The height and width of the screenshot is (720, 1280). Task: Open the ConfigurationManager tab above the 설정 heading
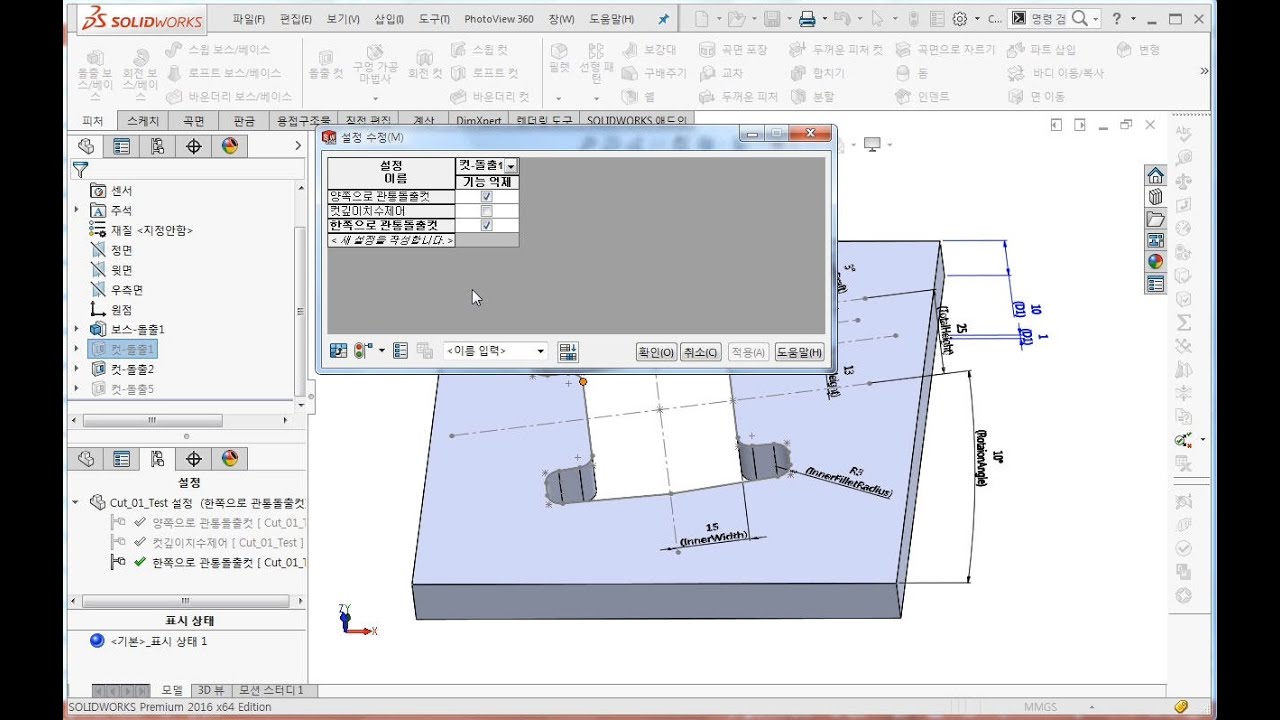(158, 459)
